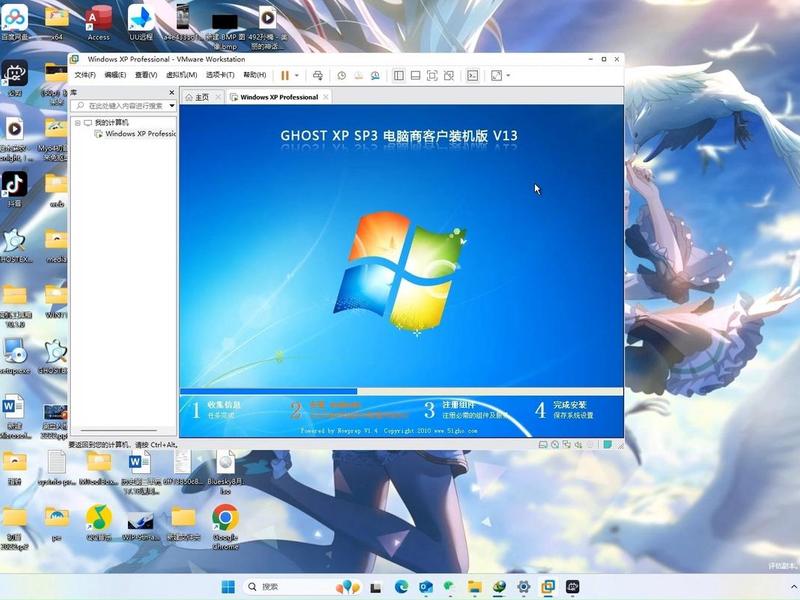Open Settings gear from the taskbar

(x=523, y=587)
